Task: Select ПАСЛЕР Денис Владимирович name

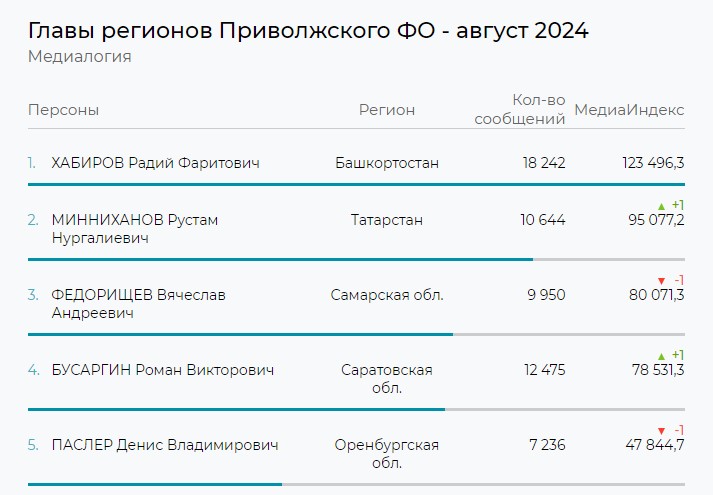Action: pyautogui.click(x=164, y=445)
